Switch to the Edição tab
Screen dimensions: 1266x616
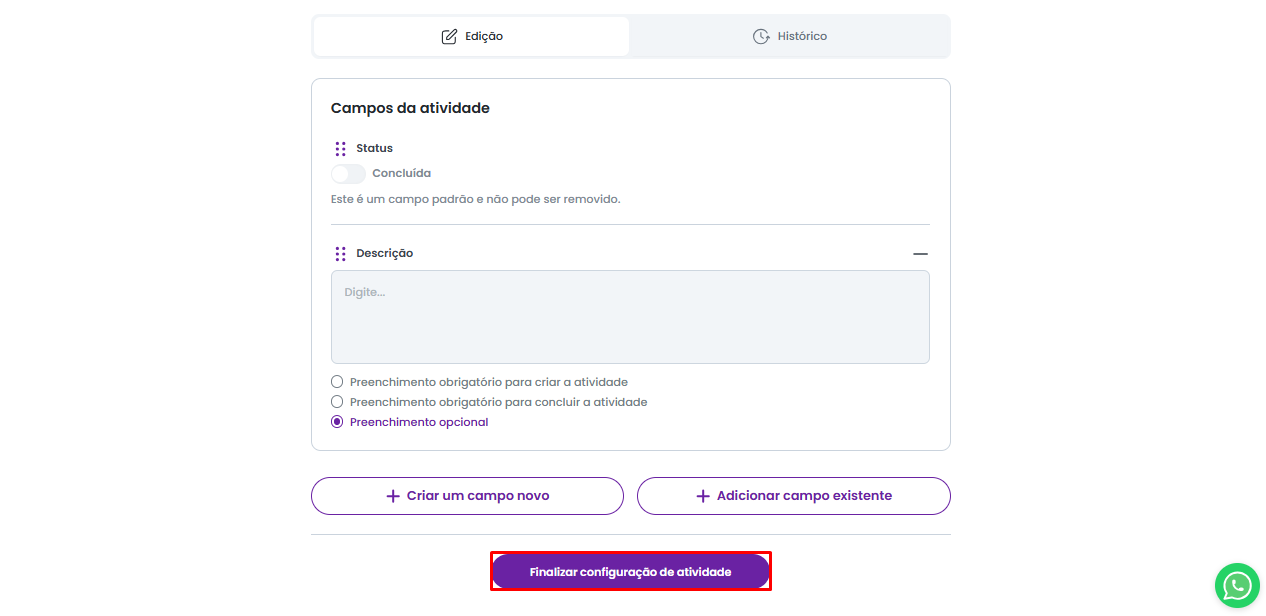point(472,37)
